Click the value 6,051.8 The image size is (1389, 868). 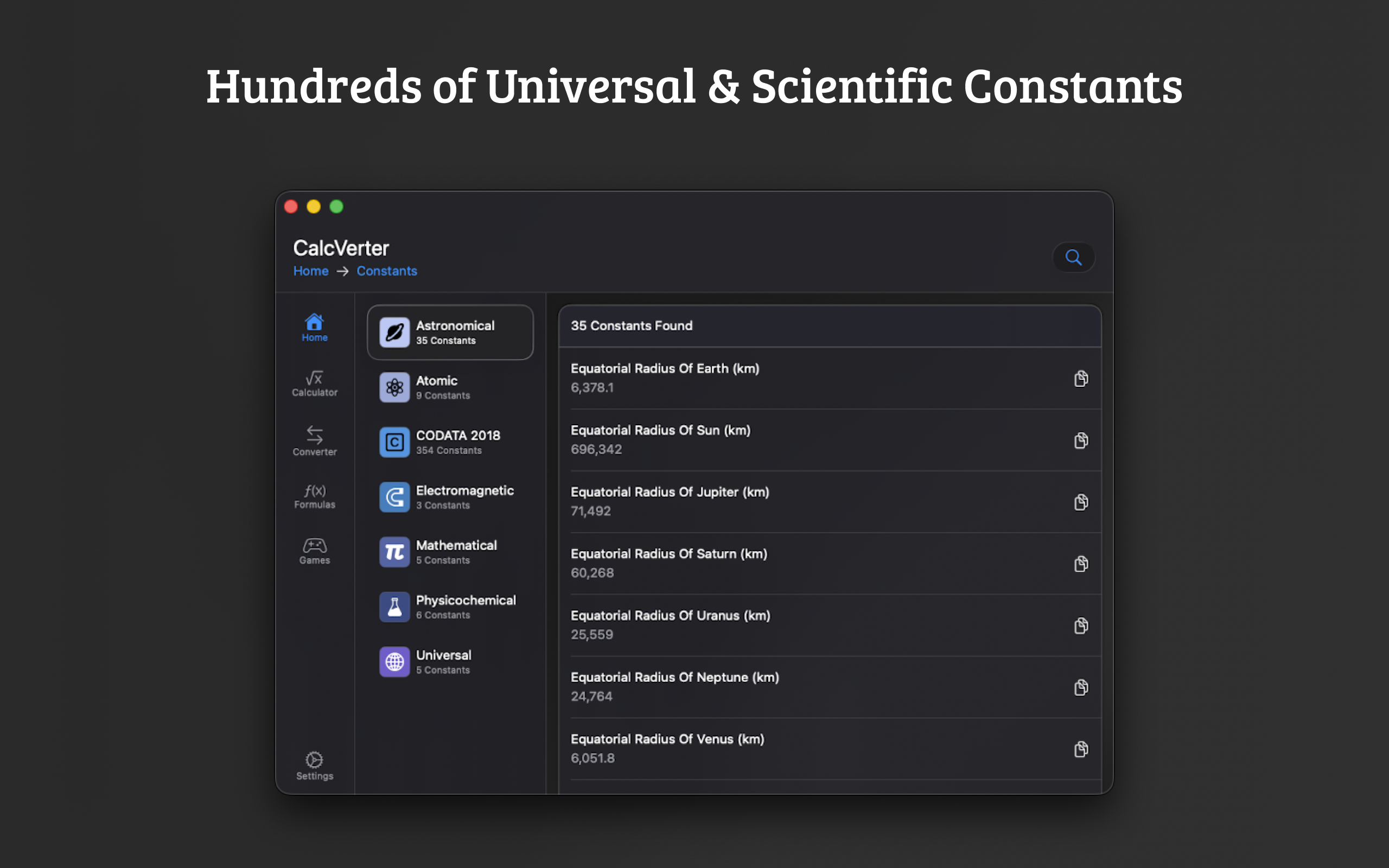point(592,758)
